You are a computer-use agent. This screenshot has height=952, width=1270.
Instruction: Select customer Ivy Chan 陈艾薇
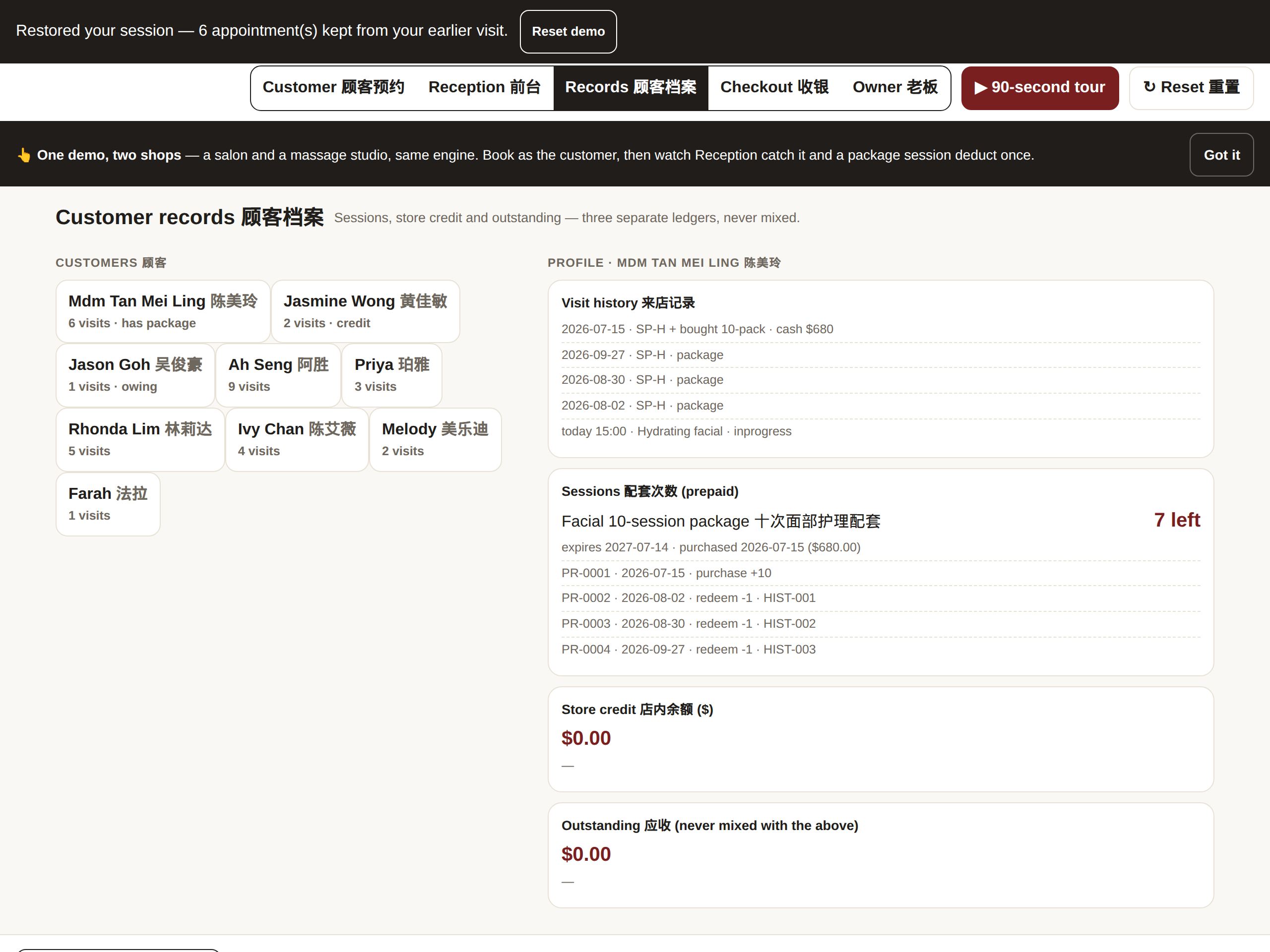(x=297, y=440)
